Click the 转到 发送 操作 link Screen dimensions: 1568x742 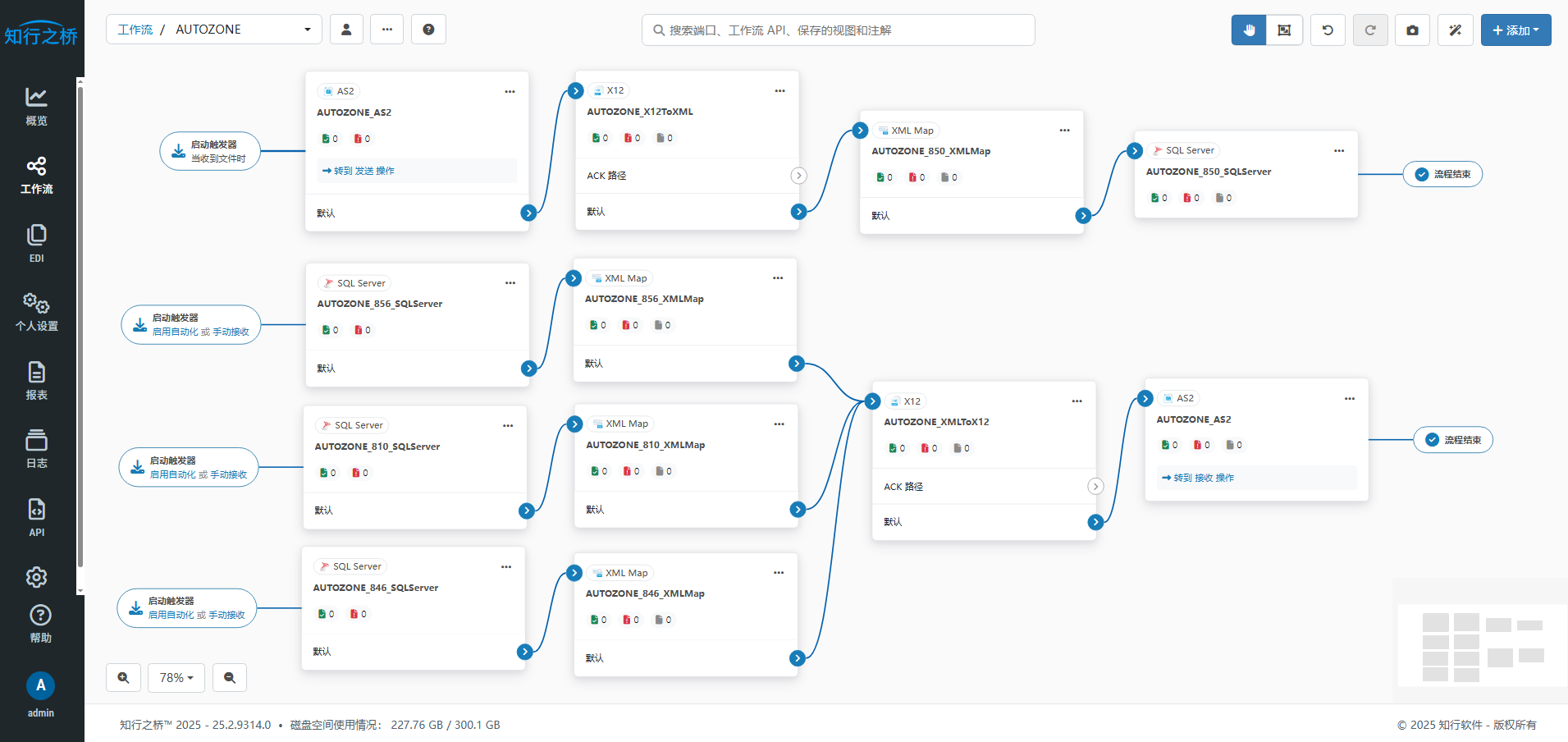pyautogui.click(x=359, y=171)
